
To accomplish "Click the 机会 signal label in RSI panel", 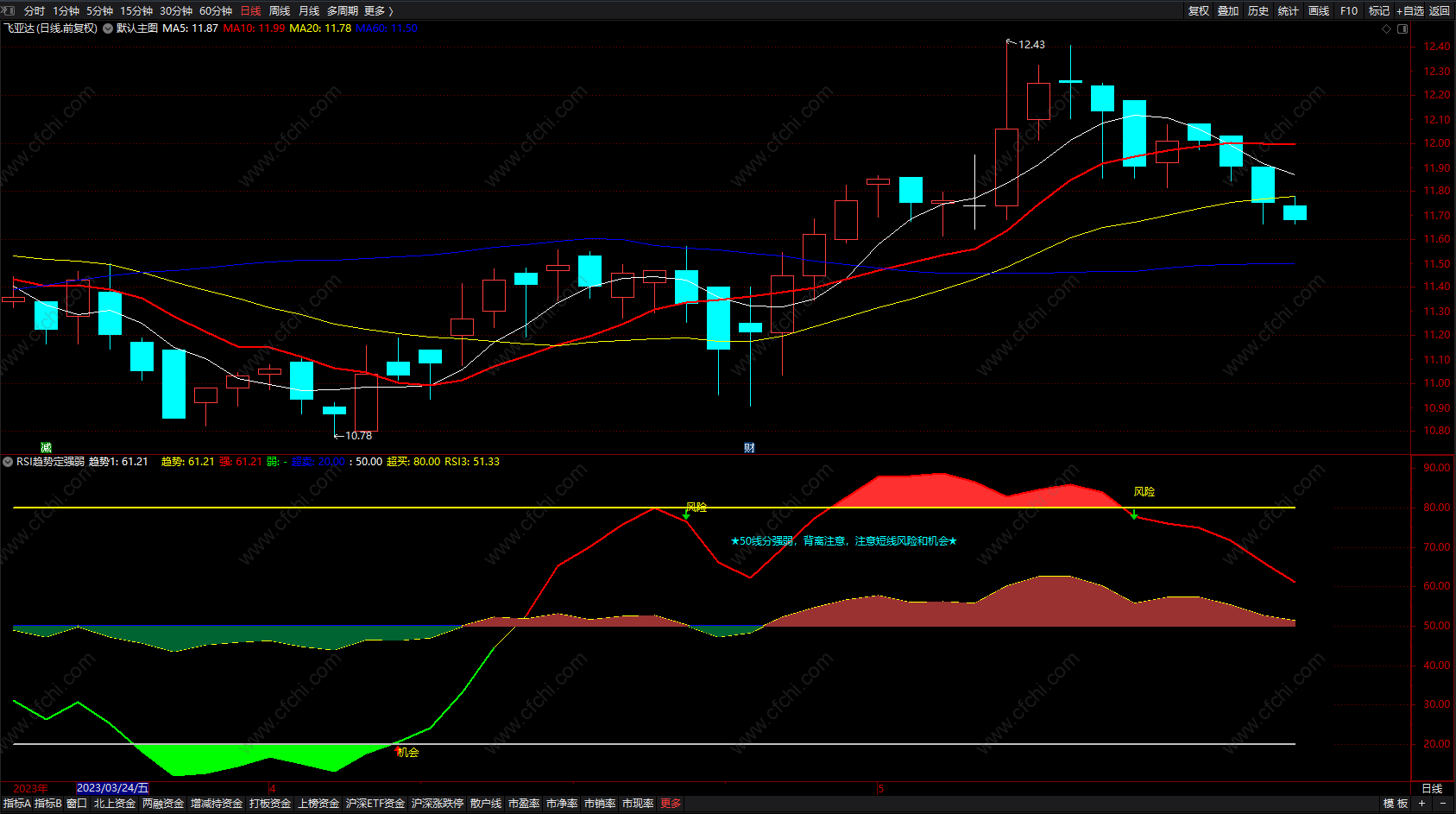I will point(407,753).
